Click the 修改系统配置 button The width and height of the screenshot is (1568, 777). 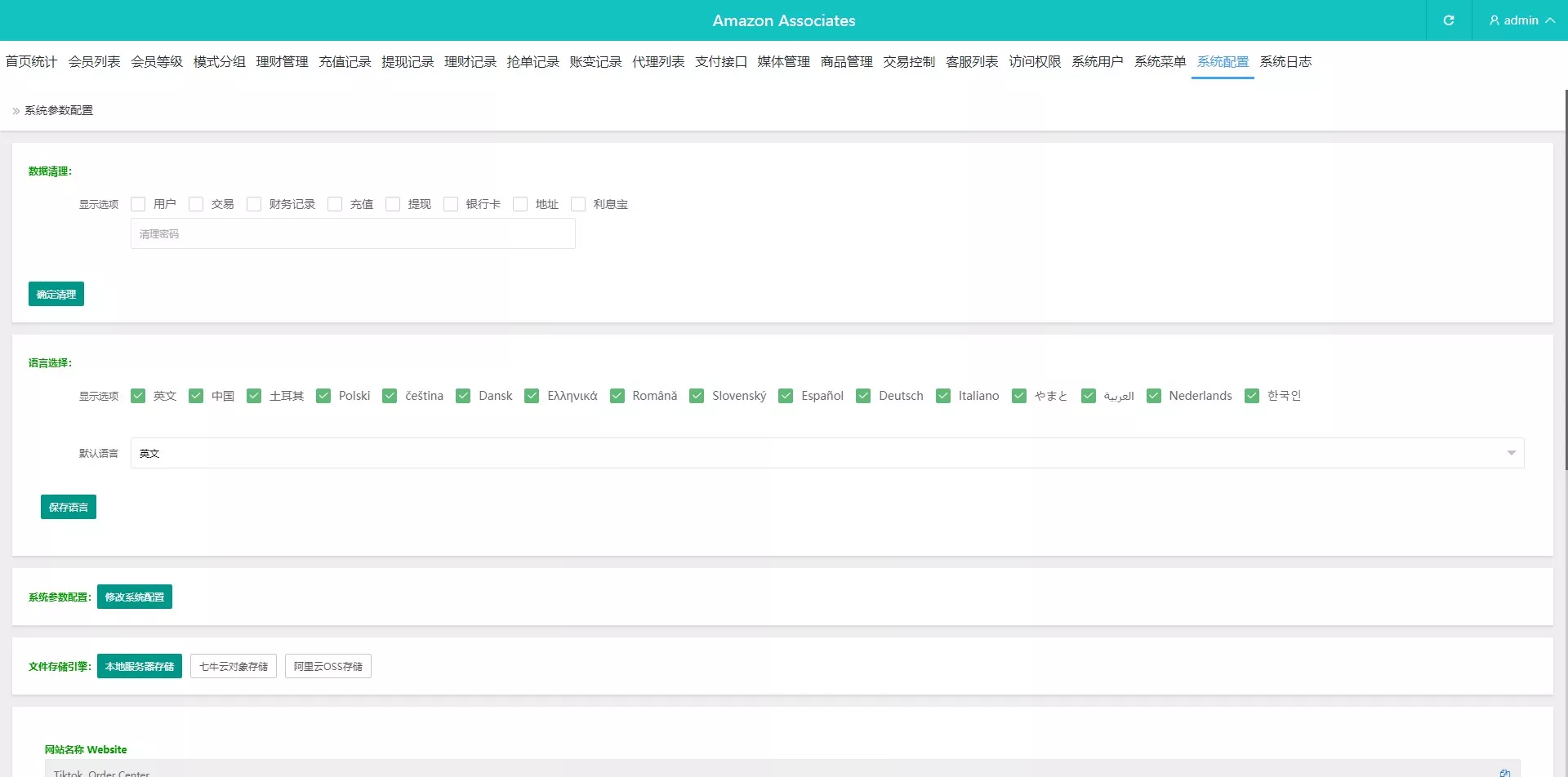(135, 597)
